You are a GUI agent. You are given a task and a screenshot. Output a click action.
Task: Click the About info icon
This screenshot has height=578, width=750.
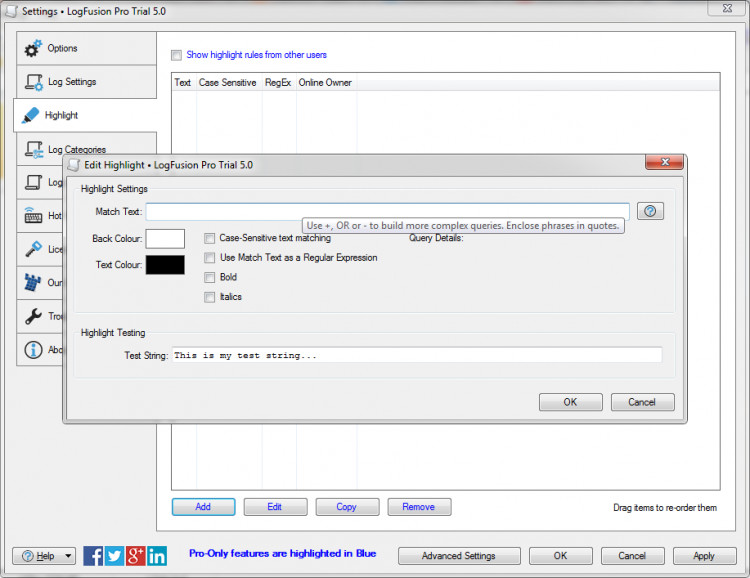click(x=33, y=350)
